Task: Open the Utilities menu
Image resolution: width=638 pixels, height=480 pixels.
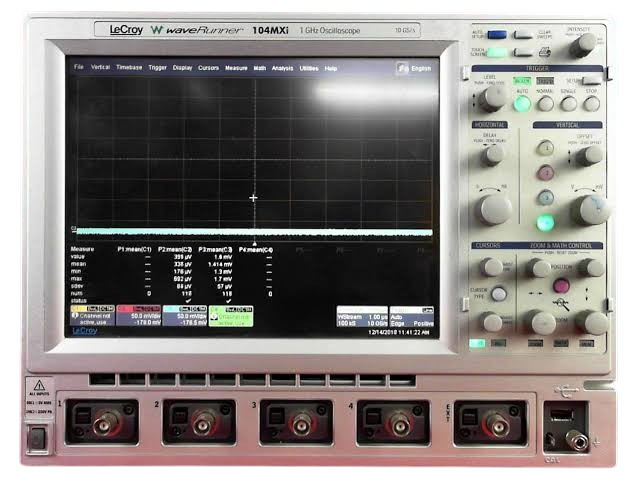Action: click(x=309, y=68)
